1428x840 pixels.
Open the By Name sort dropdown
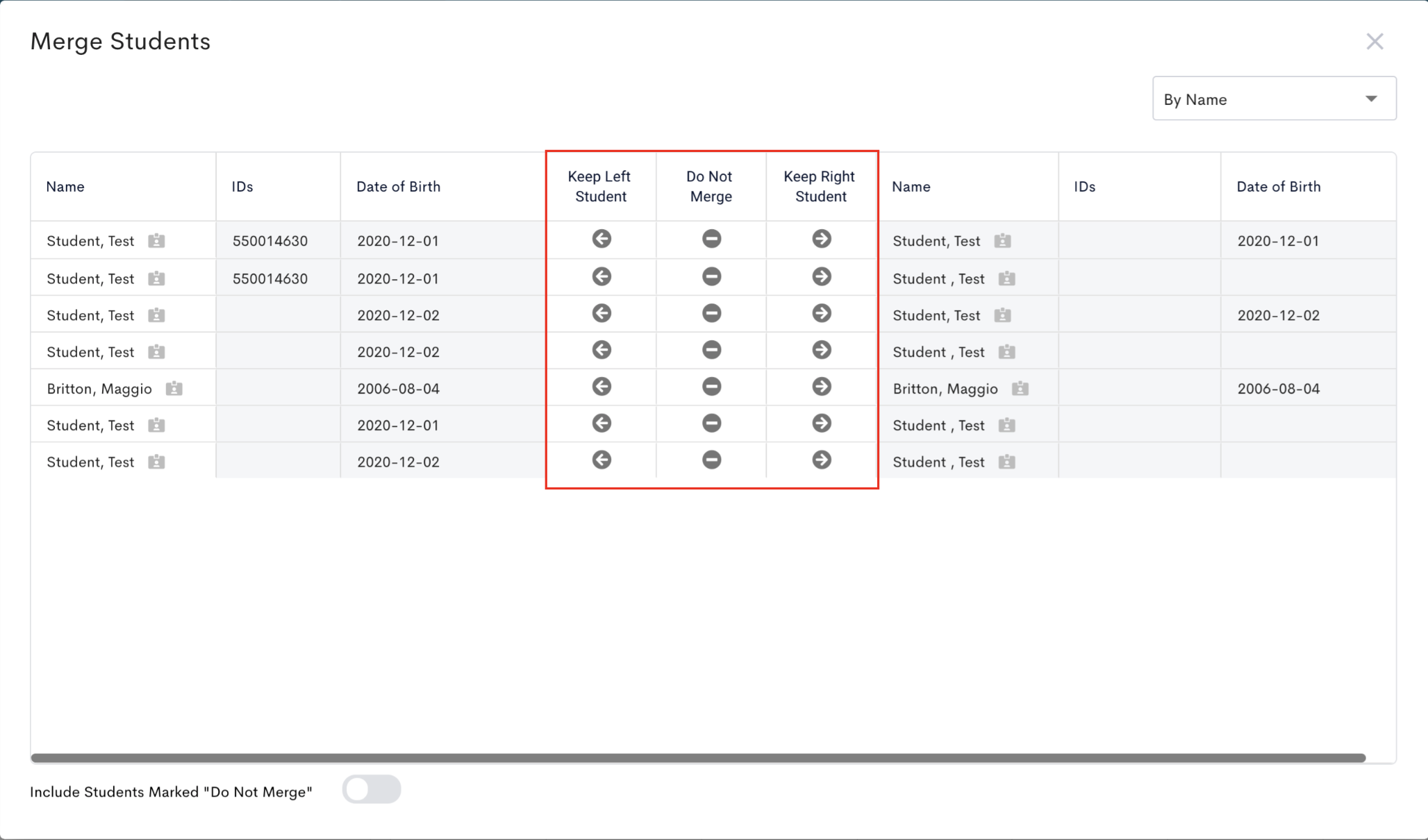(x=1274, y=99)
